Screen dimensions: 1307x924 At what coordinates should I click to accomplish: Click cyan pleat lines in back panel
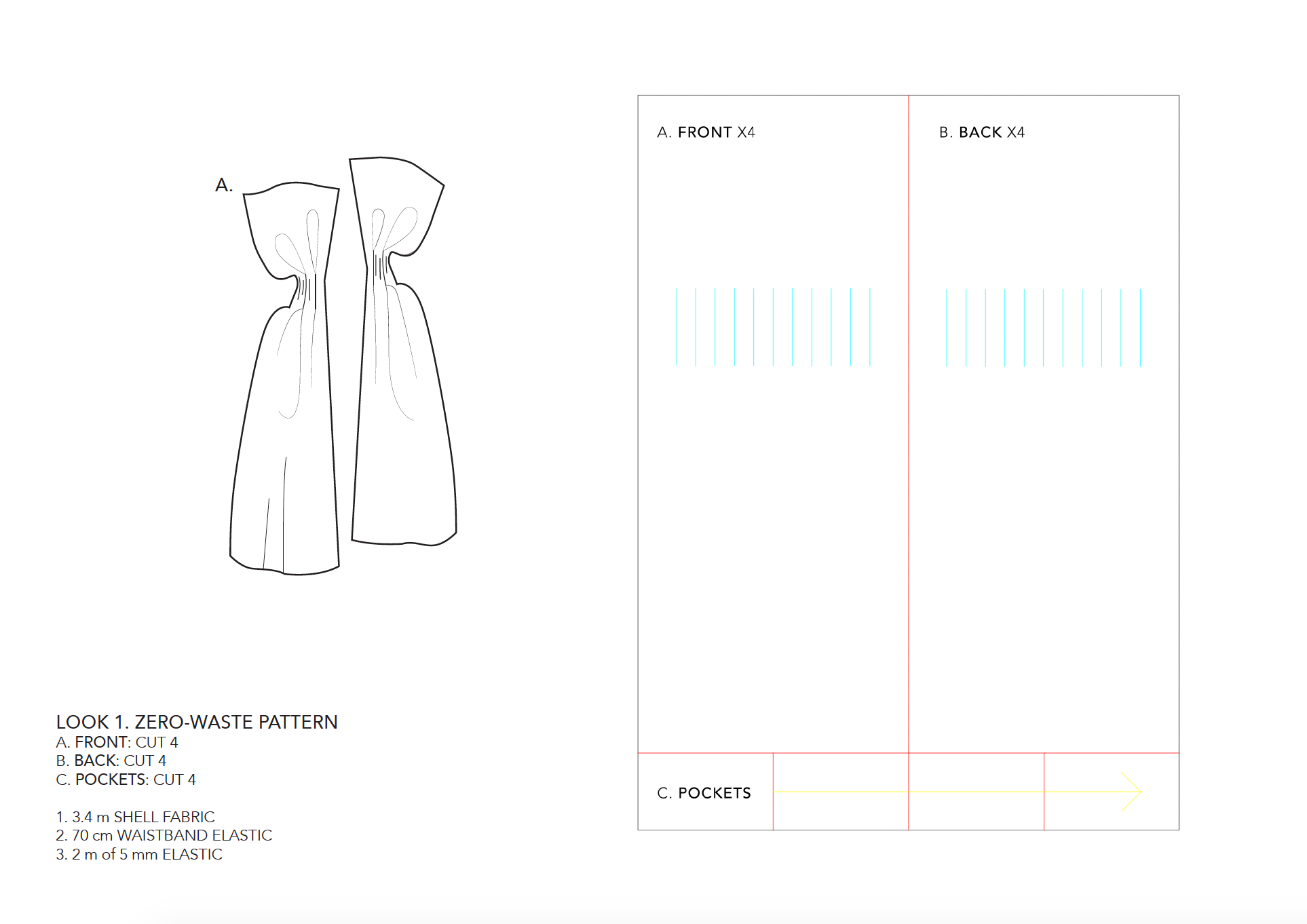click(x=1044, y=328)
